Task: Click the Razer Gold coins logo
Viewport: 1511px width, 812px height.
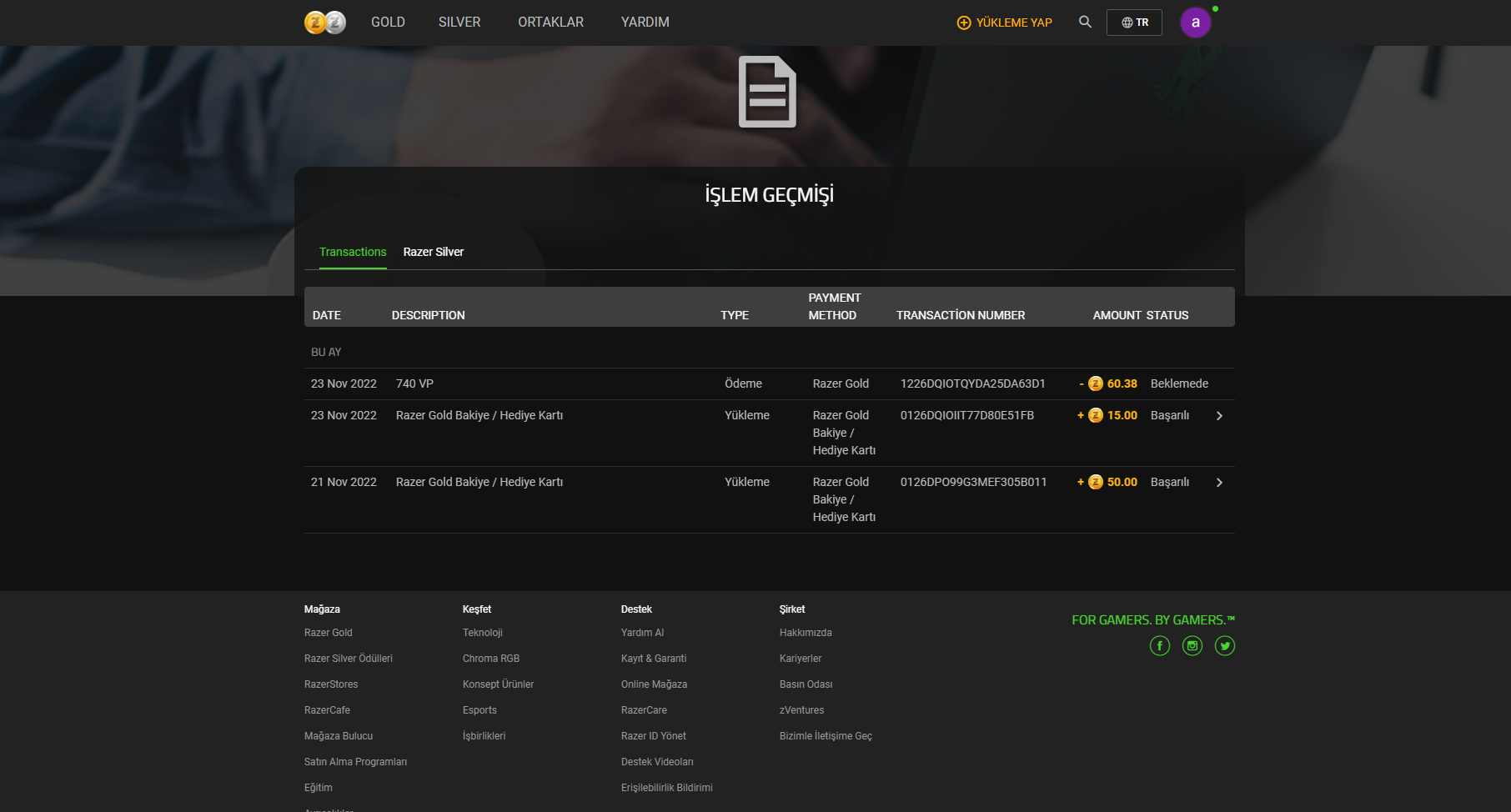Action: click(325, 23)
